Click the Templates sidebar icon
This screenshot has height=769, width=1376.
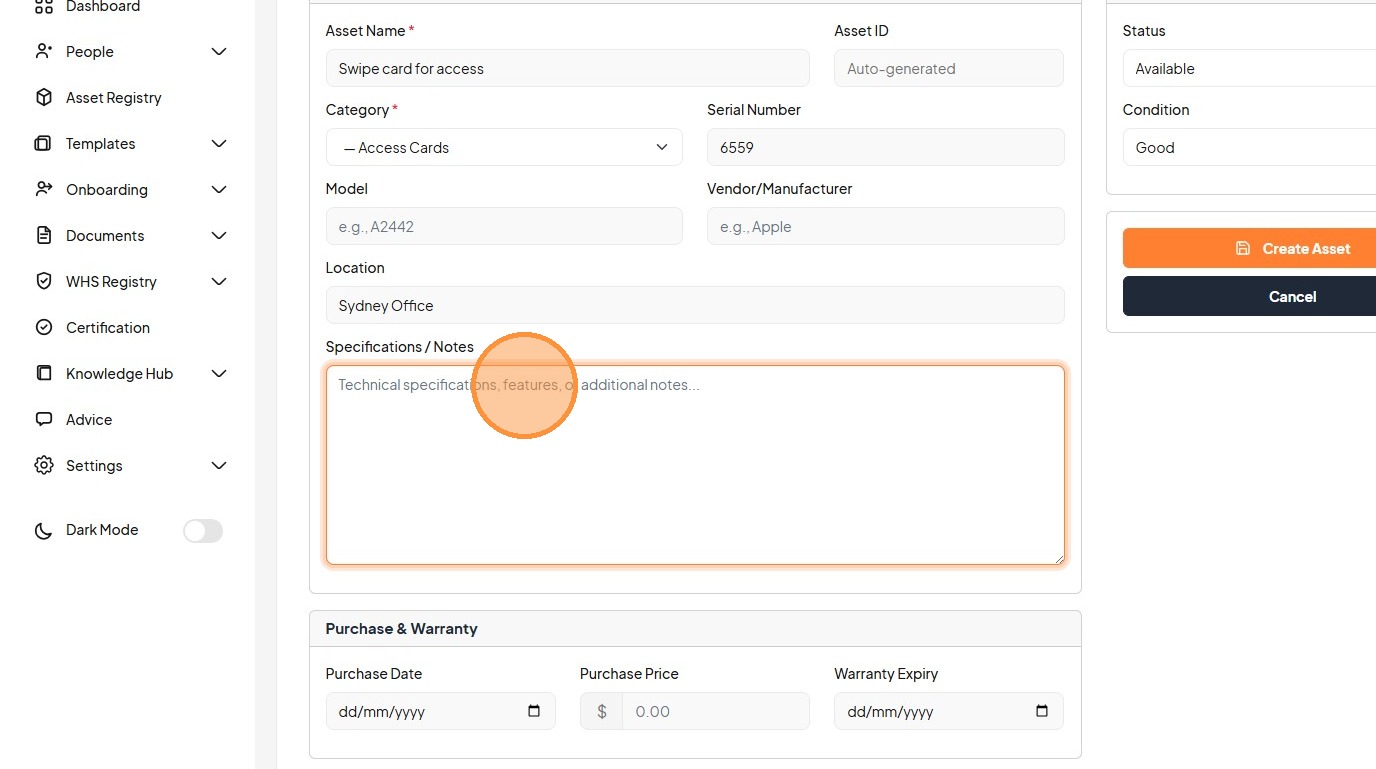[43, 143]
